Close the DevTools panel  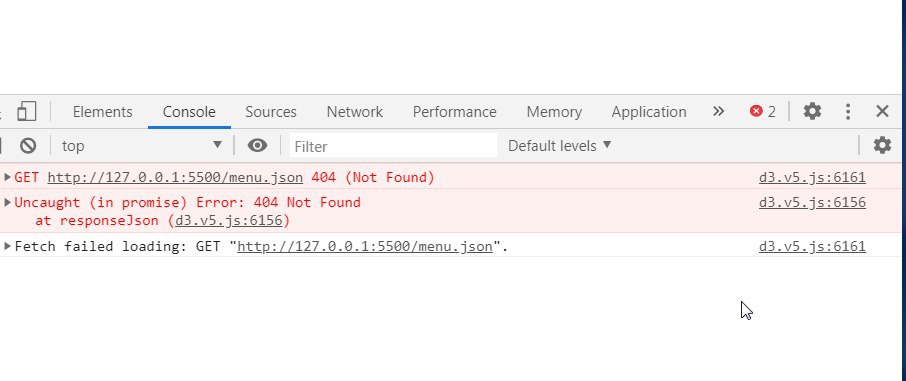tap(882, 111)
